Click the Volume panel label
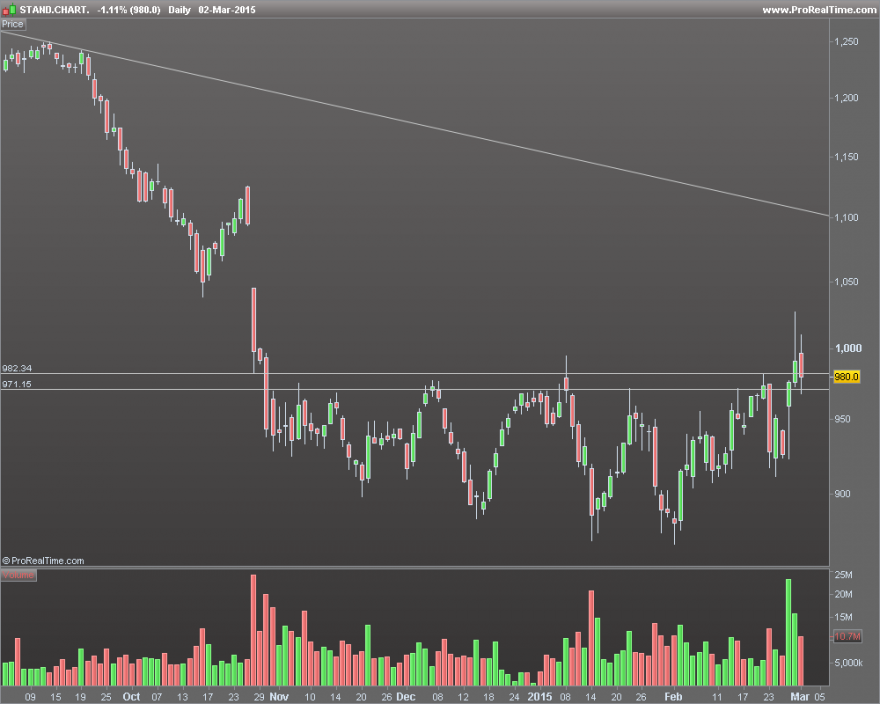This screenshot has width=880, height=704. click(x=19, y=575)
